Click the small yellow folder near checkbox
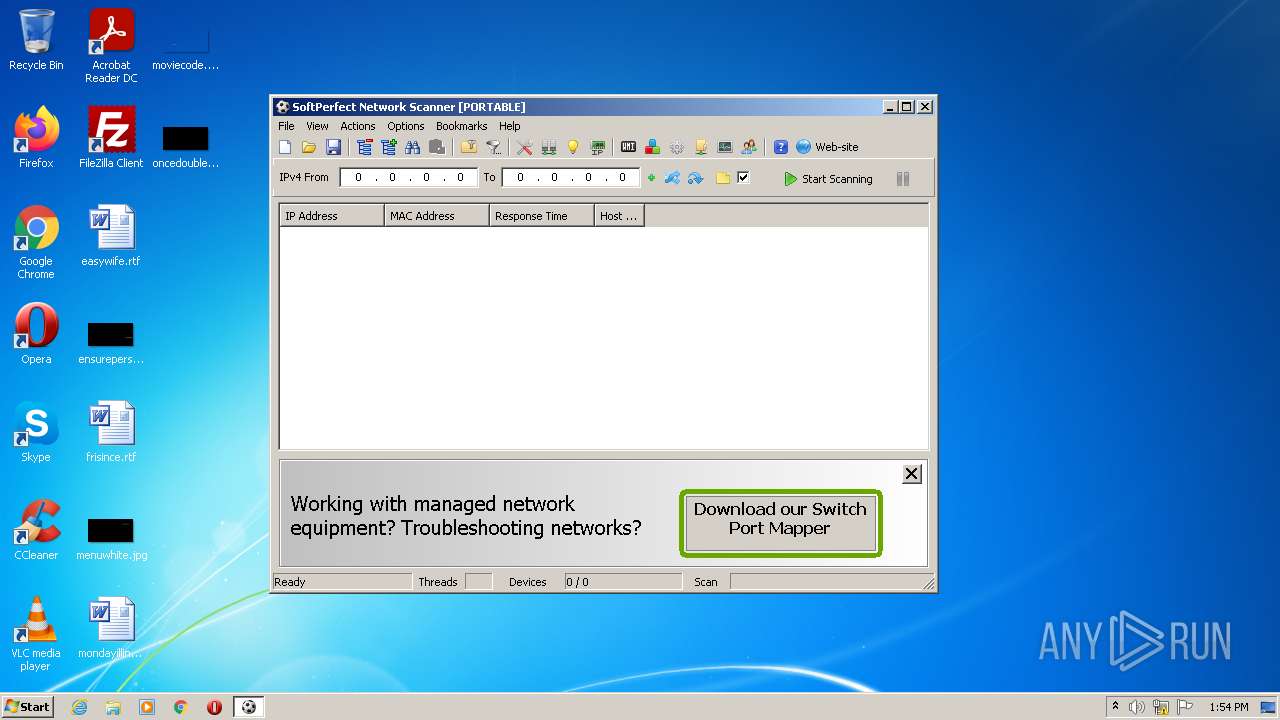This screenshot has width=1280, height=720. [723, 178]
